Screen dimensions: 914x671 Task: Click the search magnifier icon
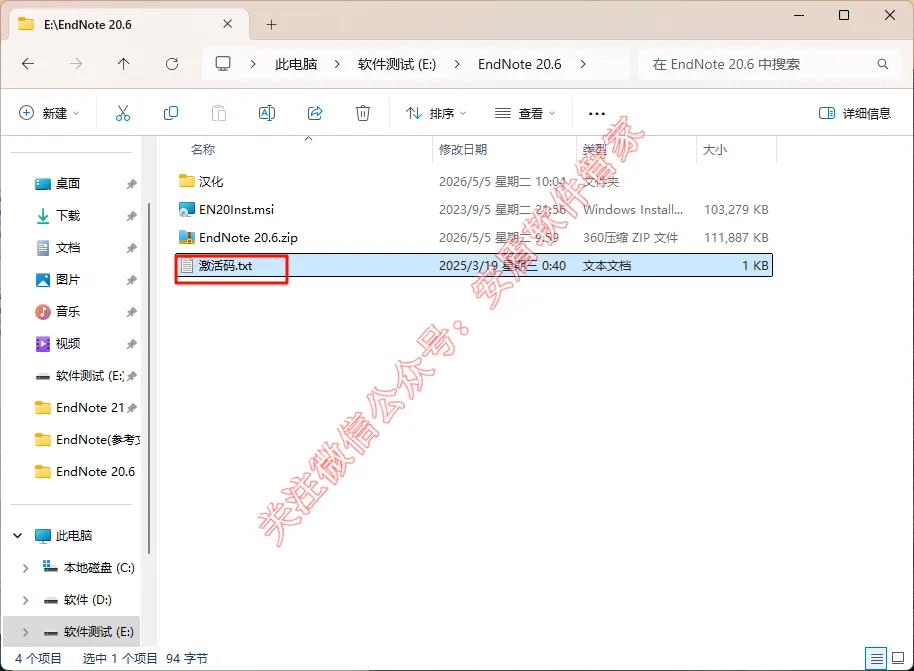[883, 64]
